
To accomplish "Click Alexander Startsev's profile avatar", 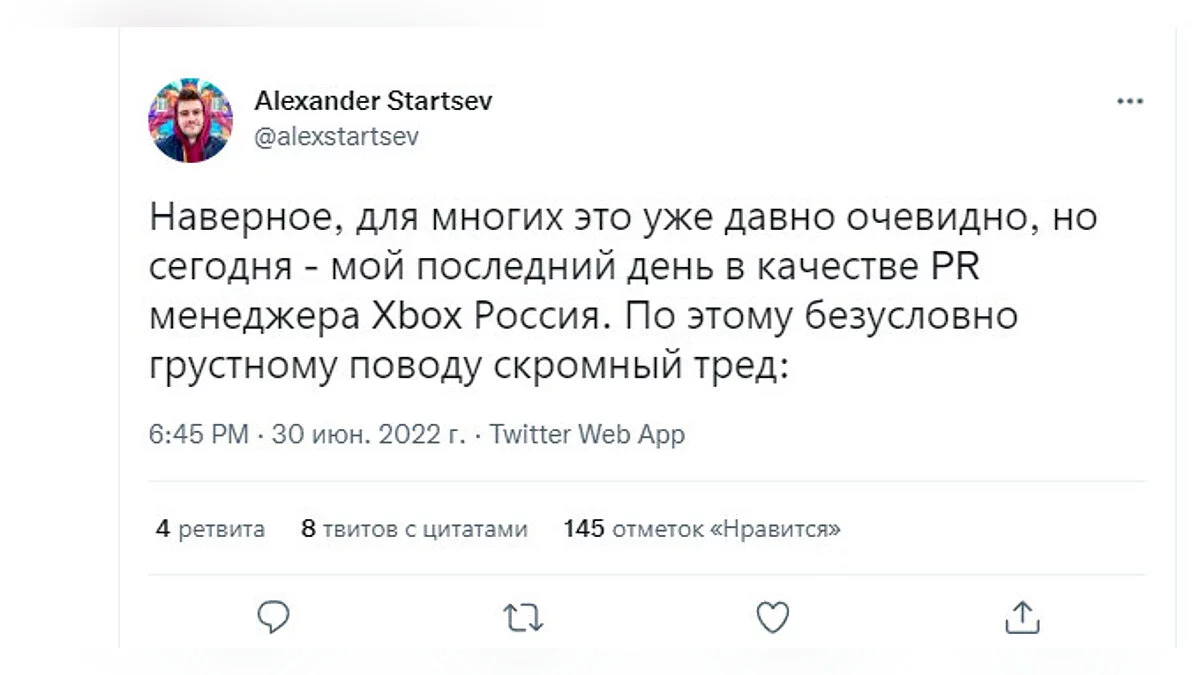I will [x=190, y=120].
